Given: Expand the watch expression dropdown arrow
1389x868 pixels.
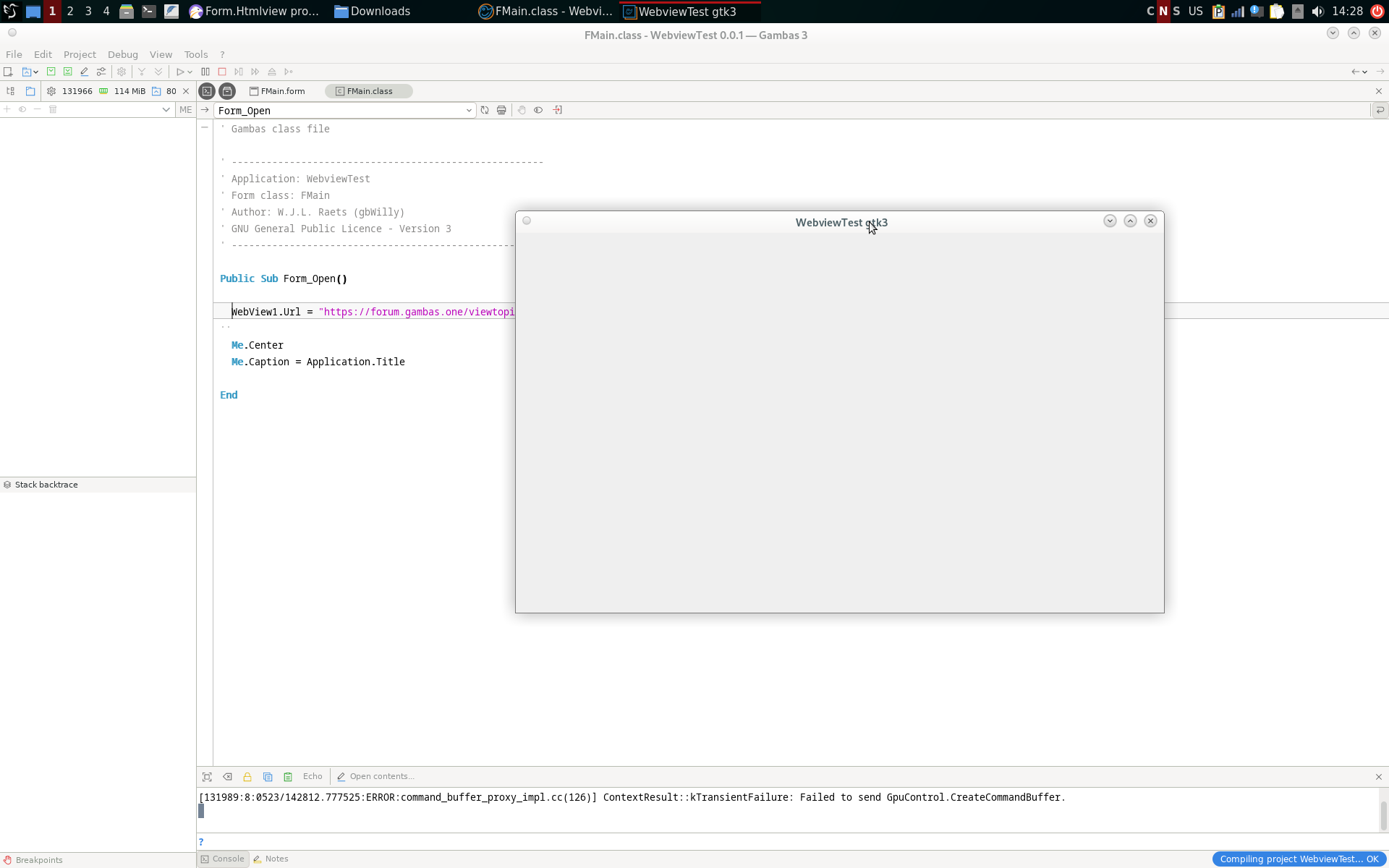Looking at the screenshot, I should [x=166, y=110].
